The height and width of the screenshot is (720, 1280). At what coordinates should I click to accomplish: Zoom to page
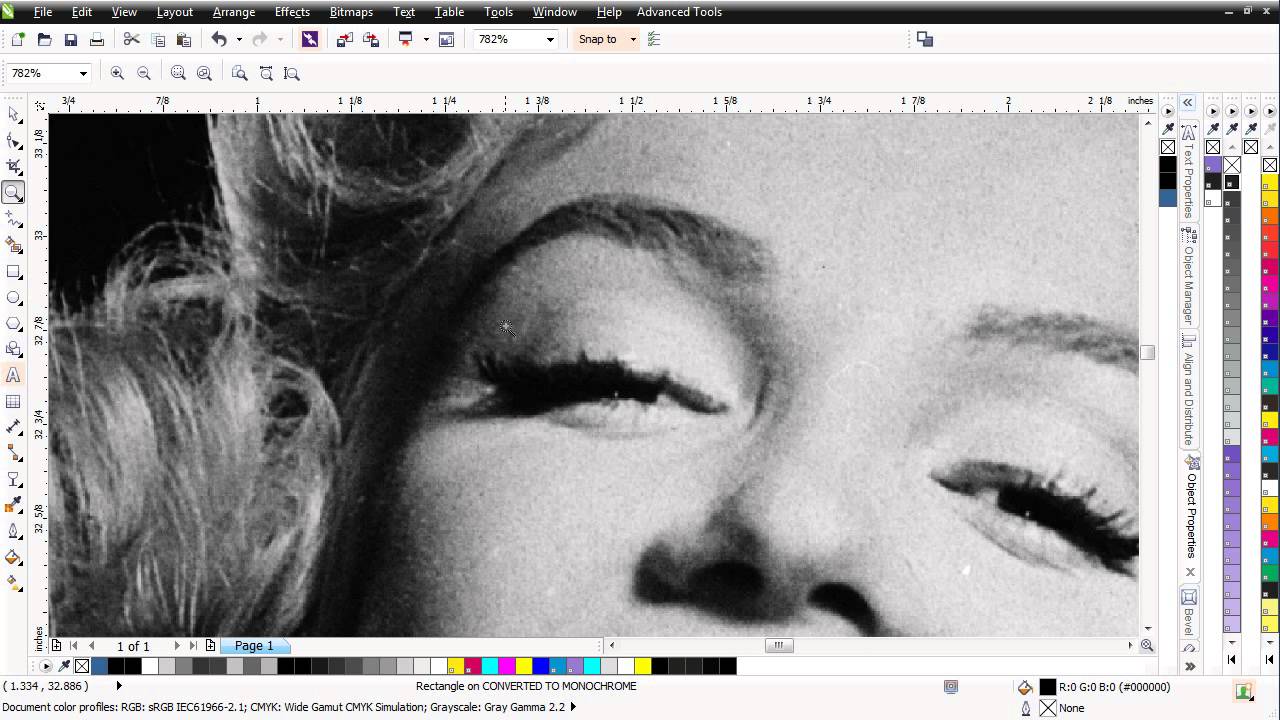(239, 73)
